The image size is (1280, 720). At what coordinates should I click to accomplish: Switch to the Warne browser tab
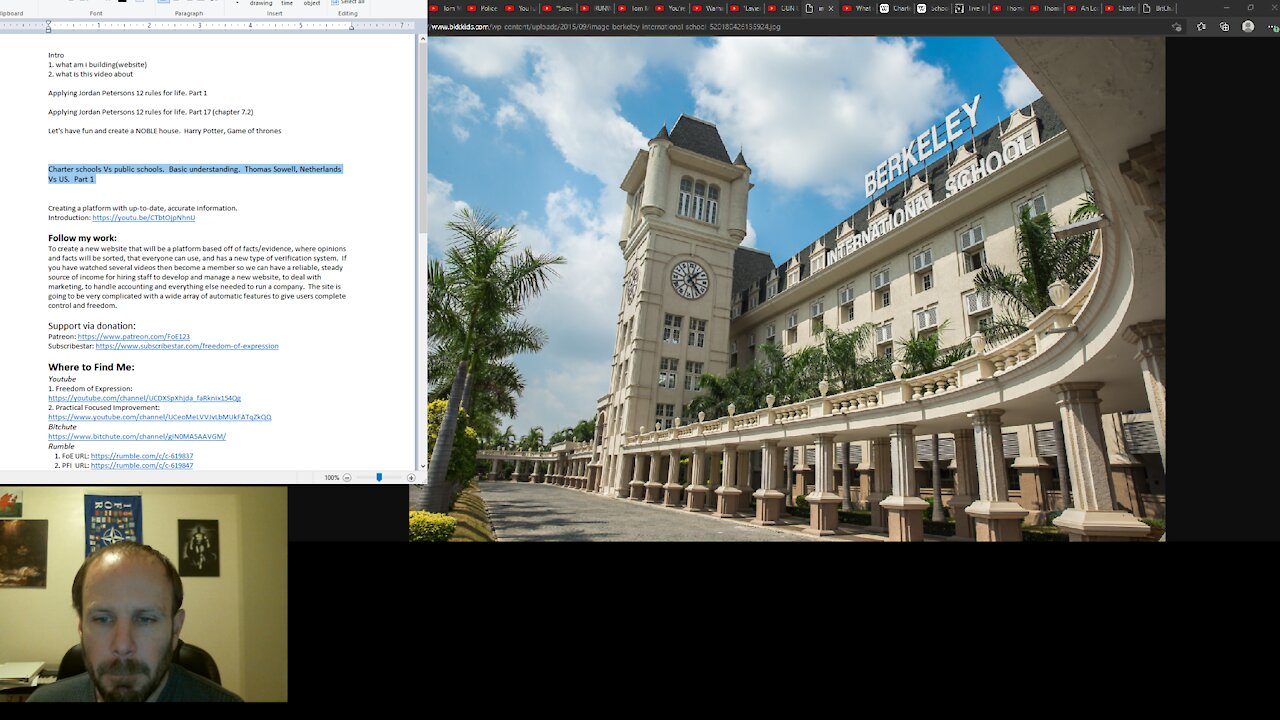tap(707, 8)
